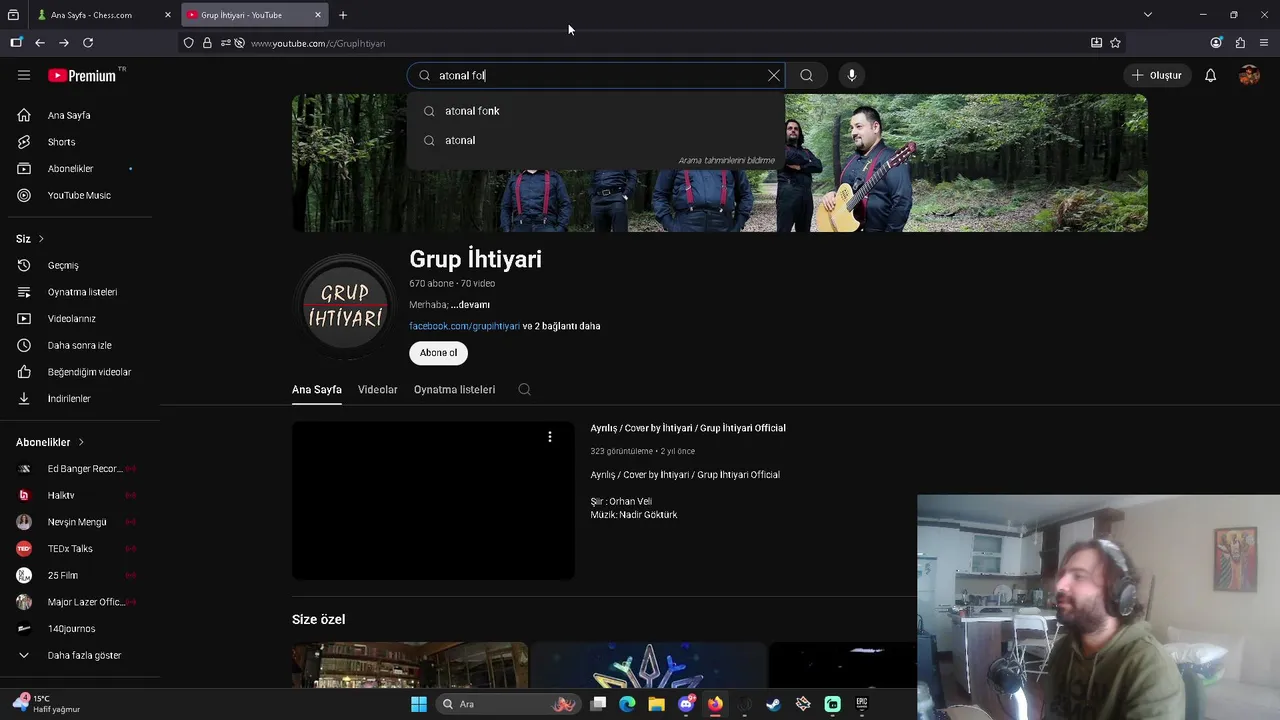Open account avatar menu
The image size is (1280, 720).
[1249, 75]
